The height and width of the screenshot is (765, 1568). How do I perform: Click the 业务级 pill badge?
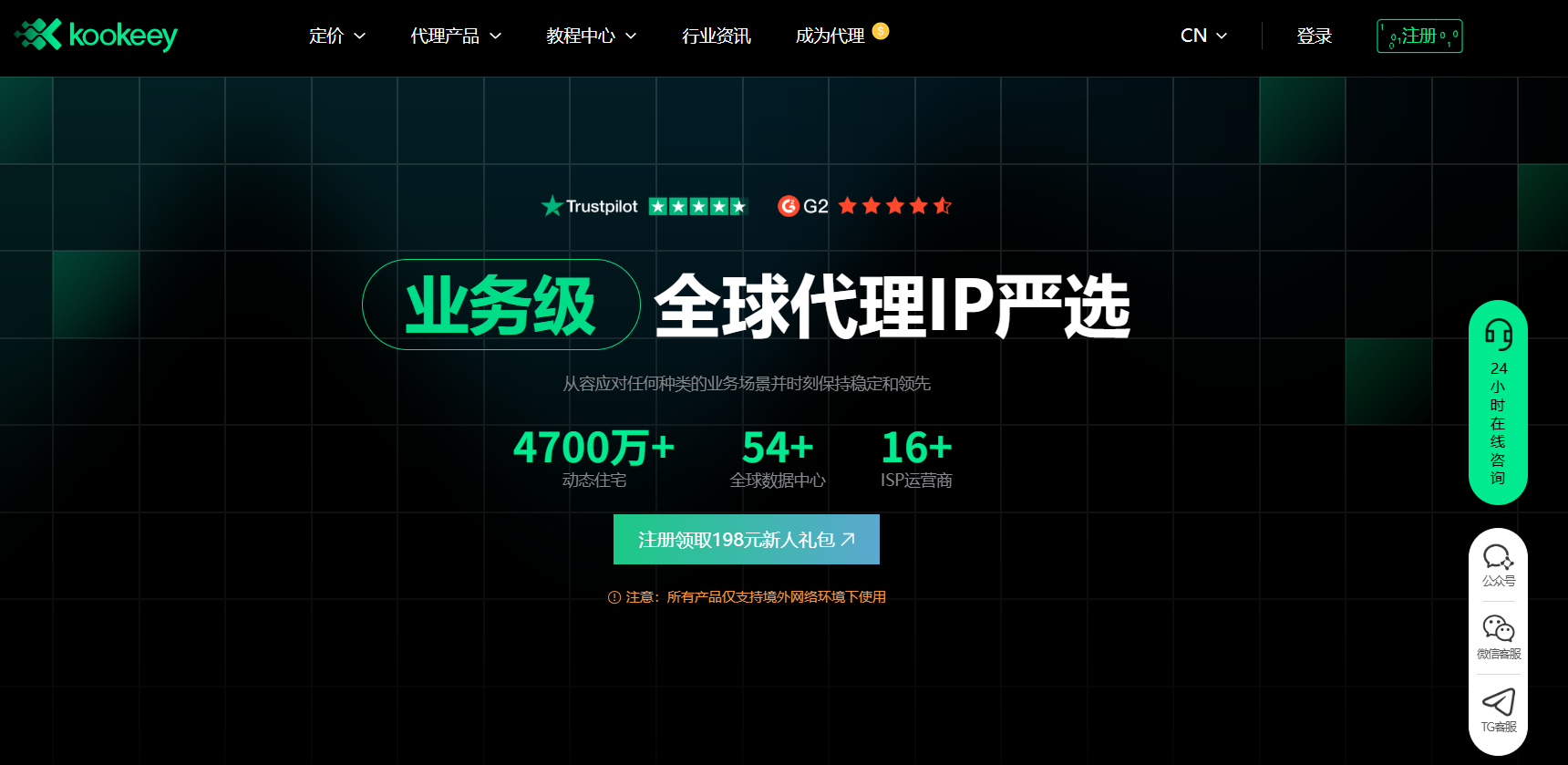coord(501,305)
